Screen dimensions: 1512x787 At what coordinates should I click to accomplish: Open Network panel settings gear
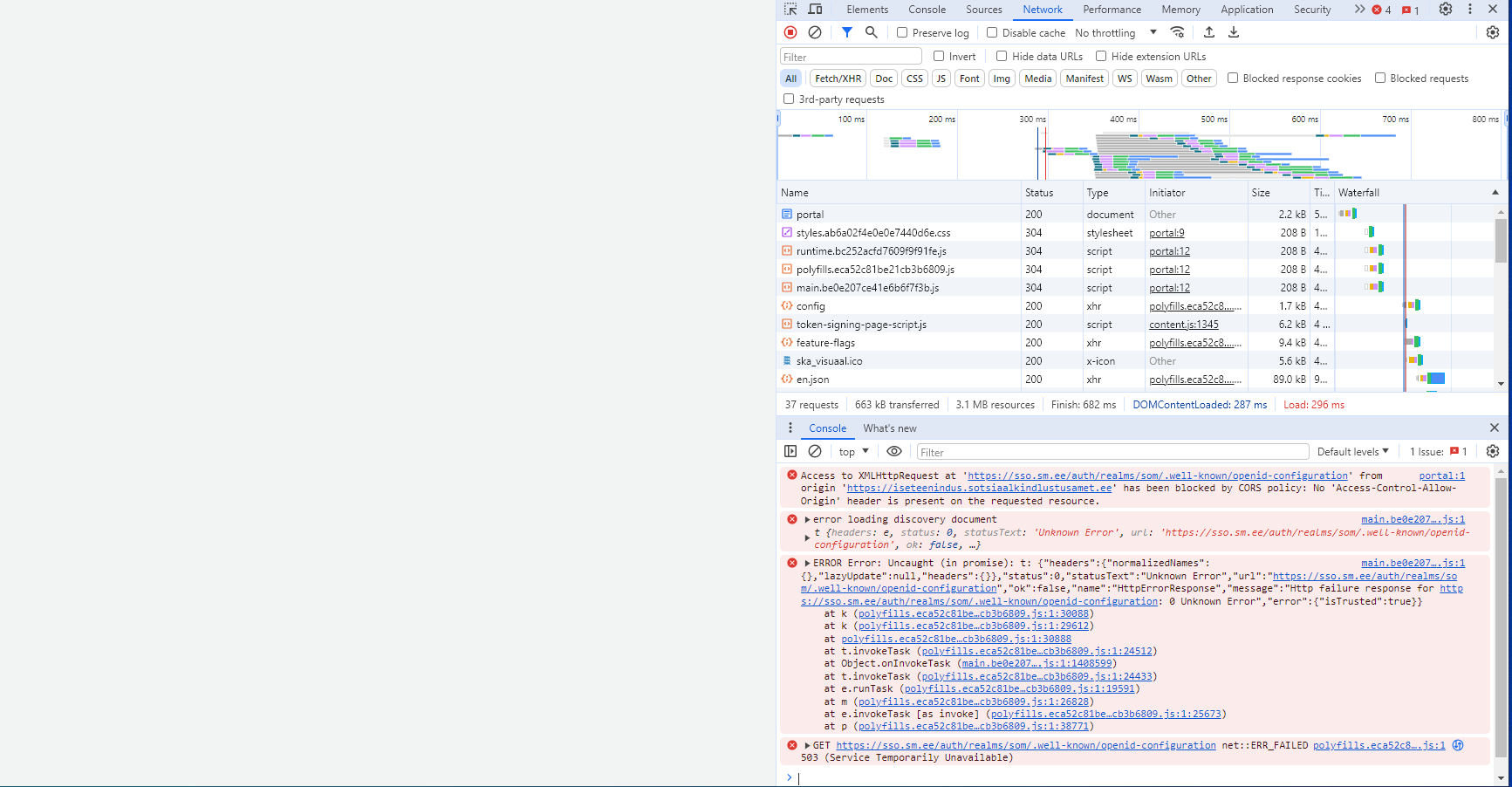(1493, 32)
